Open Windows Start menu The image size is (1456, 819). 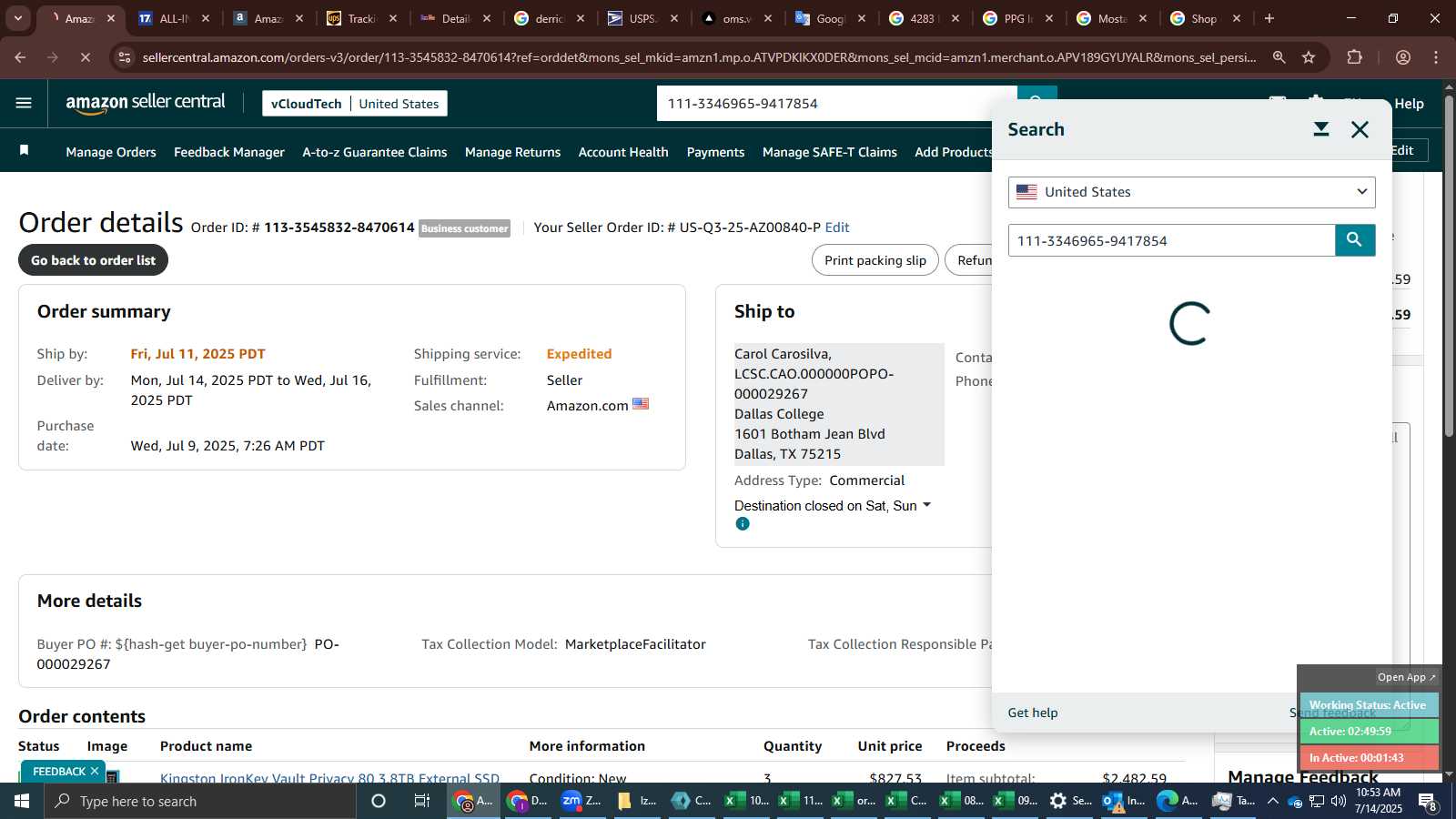click(x=22, y=801)
